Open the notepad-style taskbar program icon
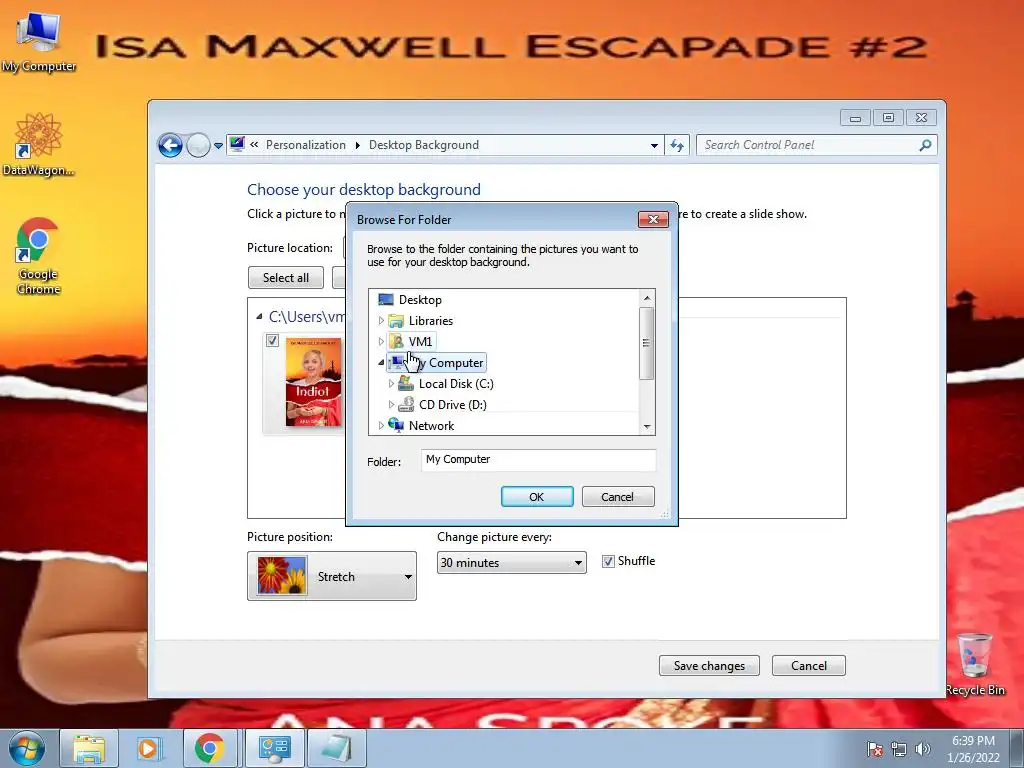1024x768 pixels. tap(336, 748)
